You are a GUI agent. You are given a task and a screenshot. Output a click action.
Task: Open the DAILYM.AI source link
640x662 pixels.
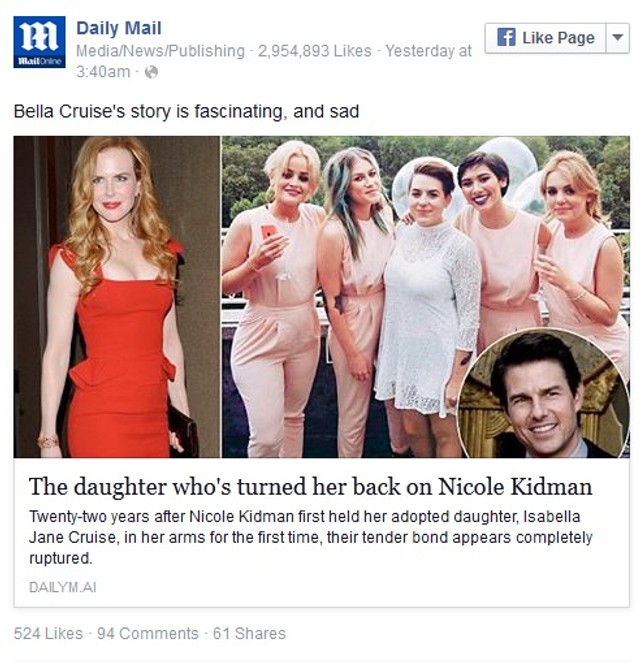[62, 587]
